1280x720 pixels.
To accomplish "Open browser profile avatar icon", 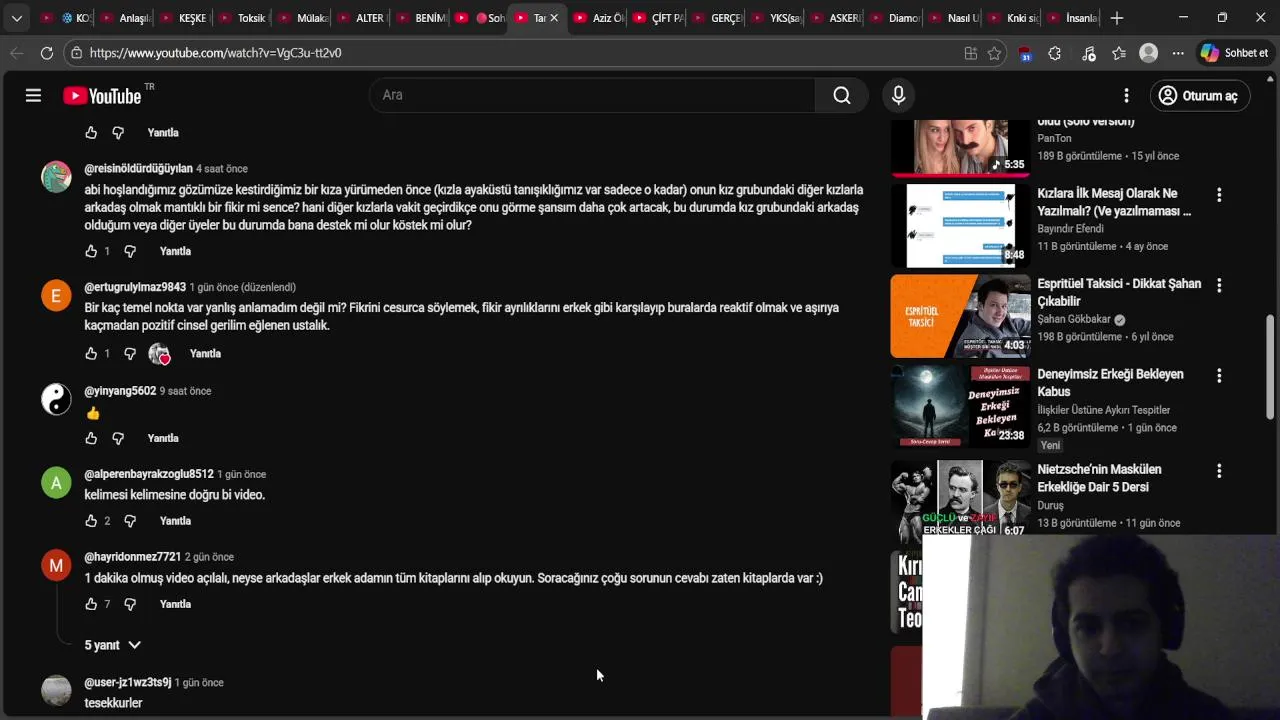I will coord(1148,53).
